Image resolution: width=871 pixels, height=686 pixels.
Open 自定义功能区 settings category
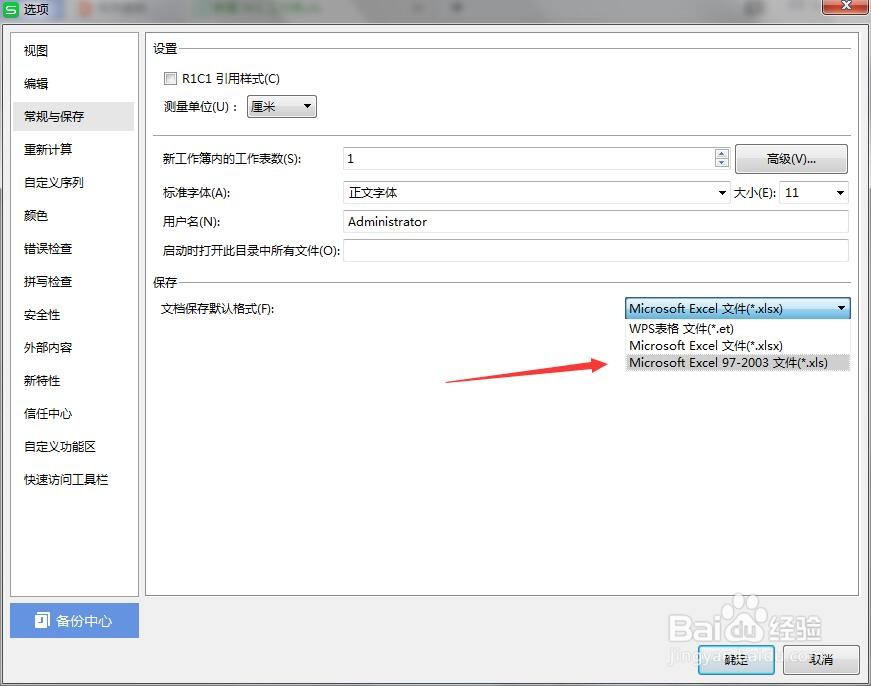[x=73, y=447]
